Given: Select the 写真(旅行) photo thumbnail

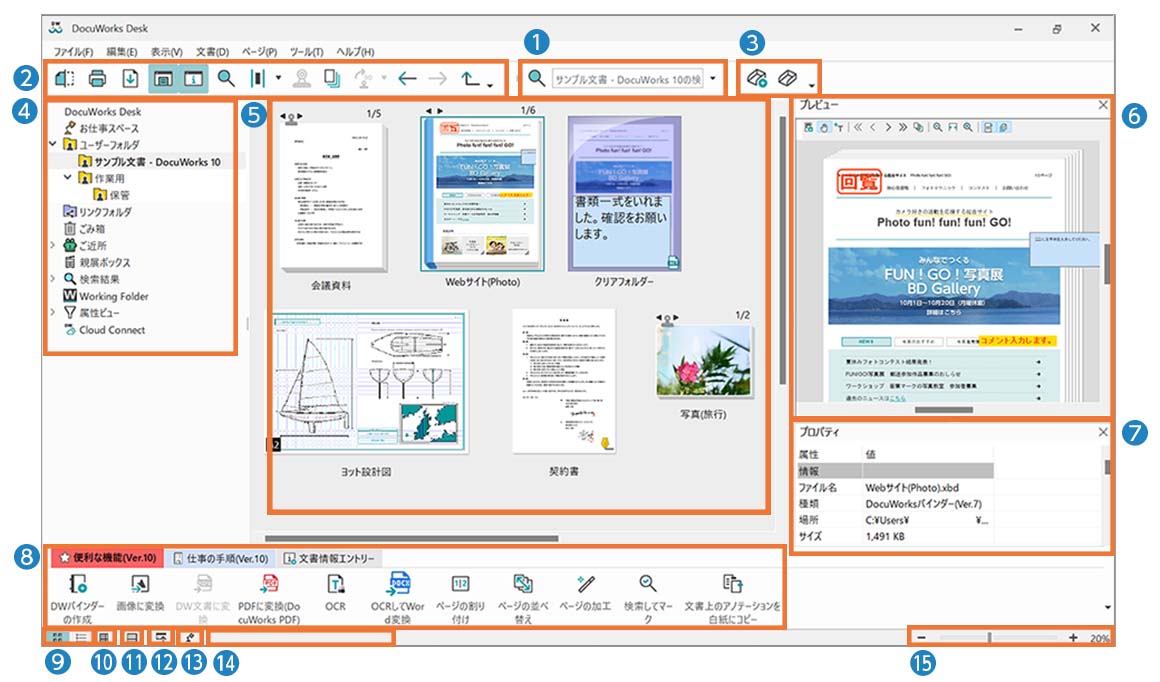Looking at the screenshot, I should click(704, 362).
